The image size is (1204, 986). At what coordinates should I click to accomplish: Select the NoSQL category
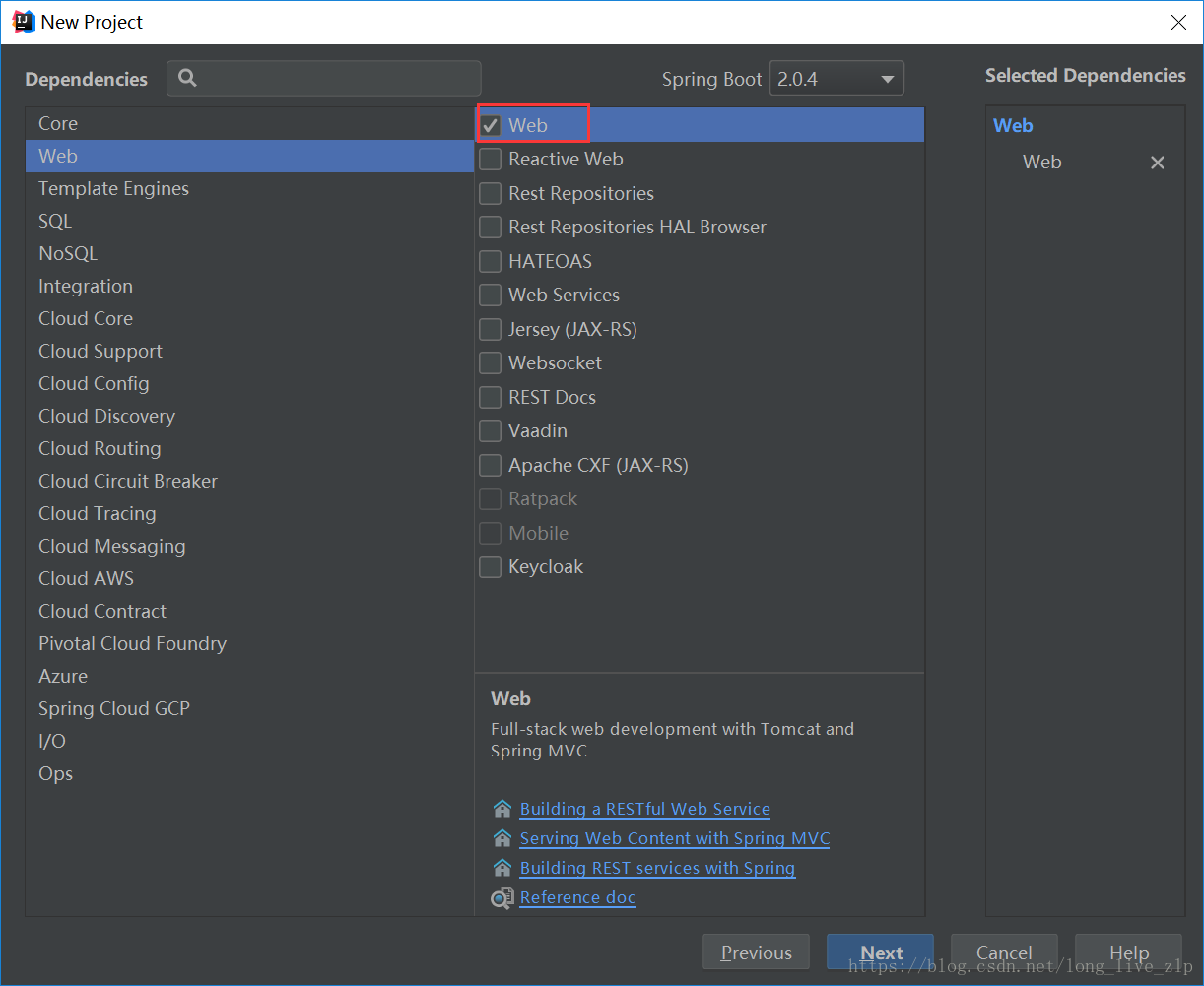tap(249, 253)
